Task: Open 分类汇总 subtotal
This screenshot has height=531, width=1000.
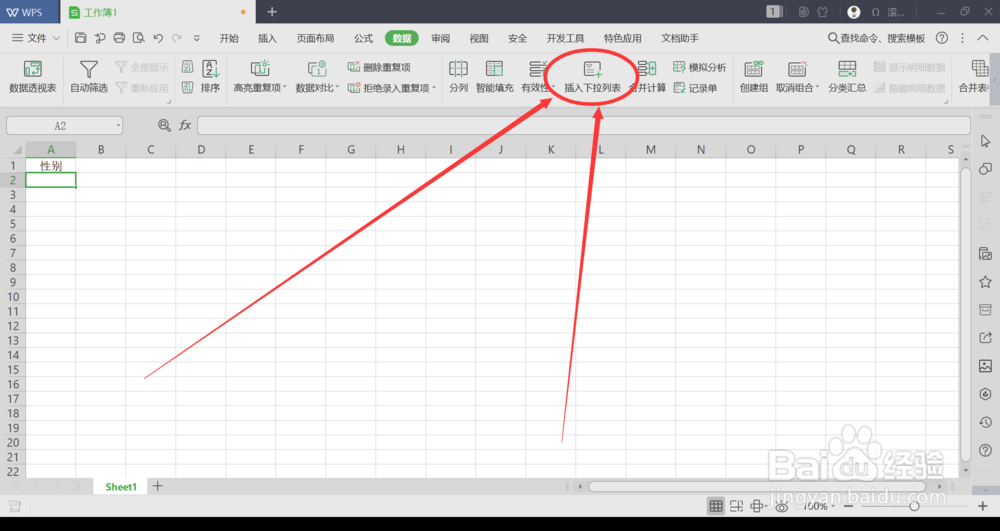Action: pyautogui.click(x=847, y=76)
